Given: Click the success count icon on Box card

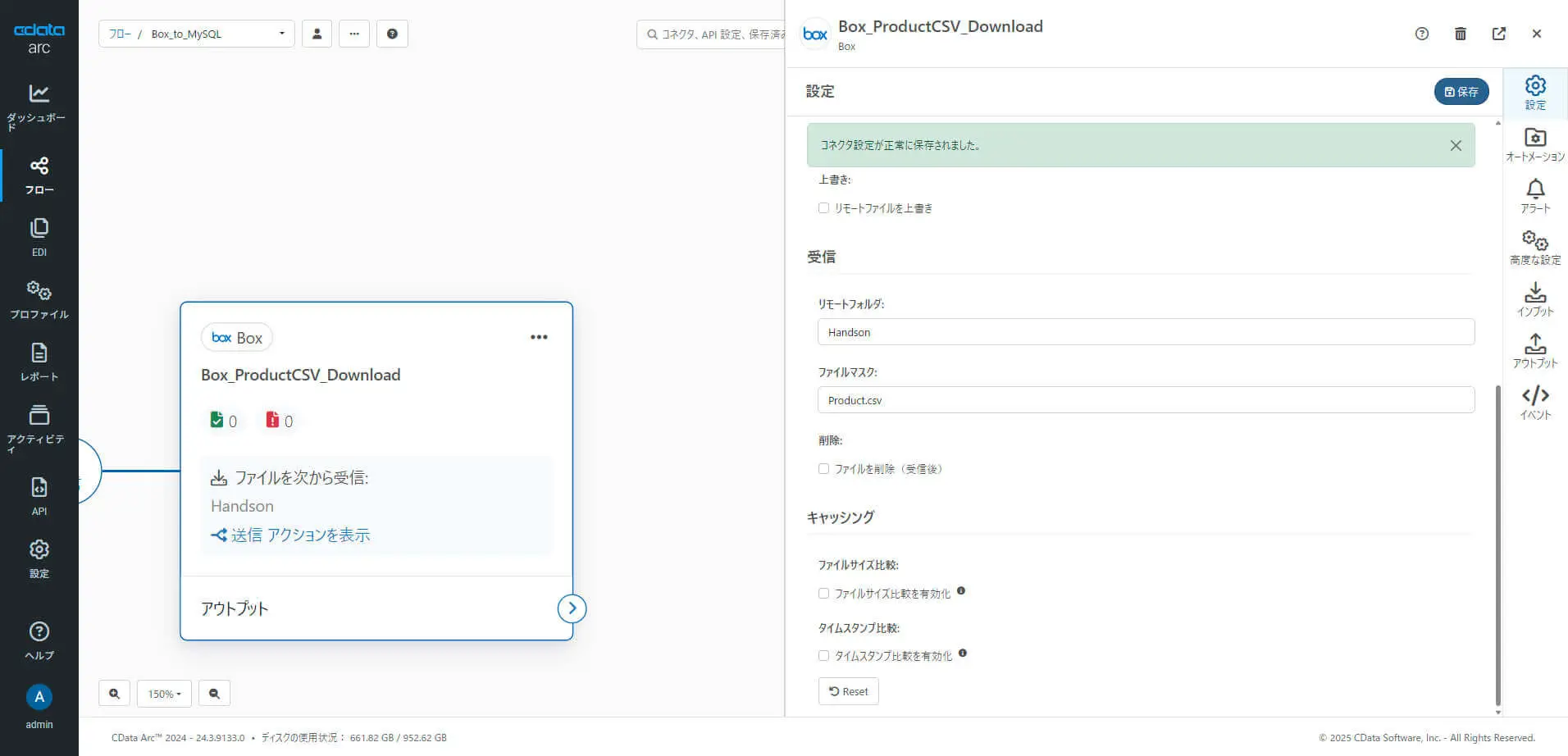Looking at the screenshot, I should point(217,420).
